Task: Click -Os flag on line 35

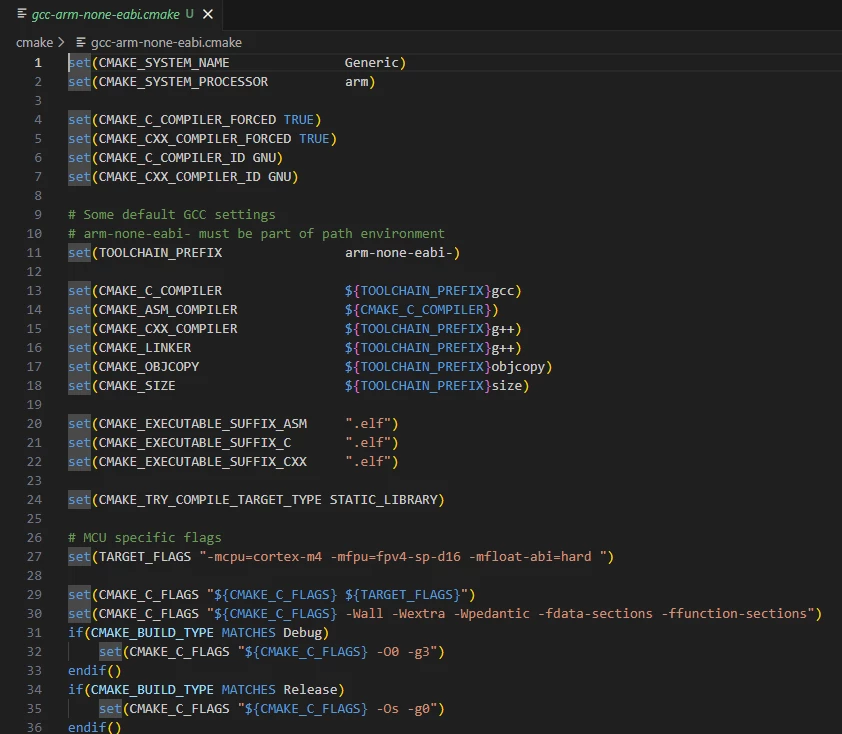Action: point(387,709)
